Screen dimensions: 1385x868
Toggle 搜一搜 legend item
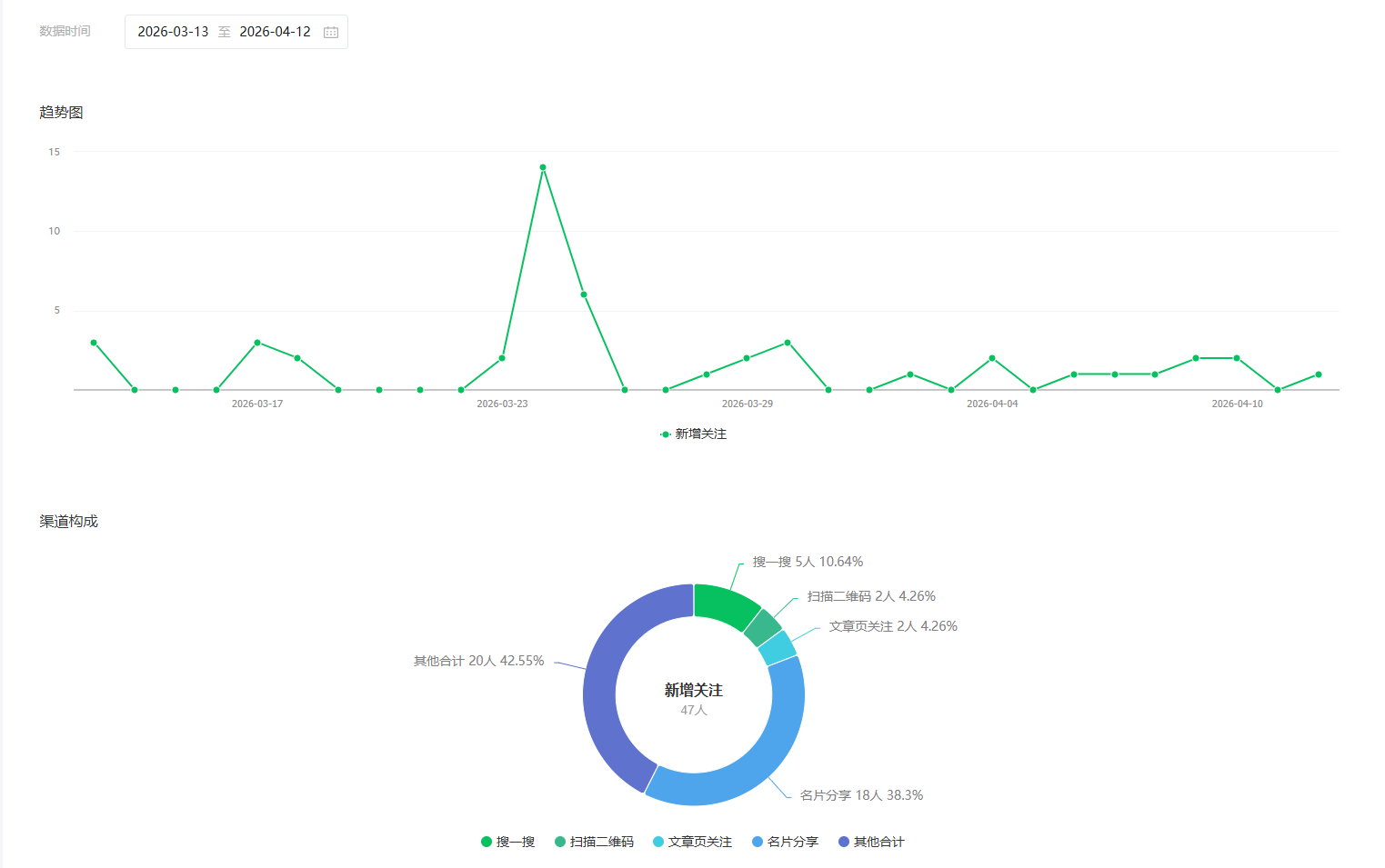[507, 842]
